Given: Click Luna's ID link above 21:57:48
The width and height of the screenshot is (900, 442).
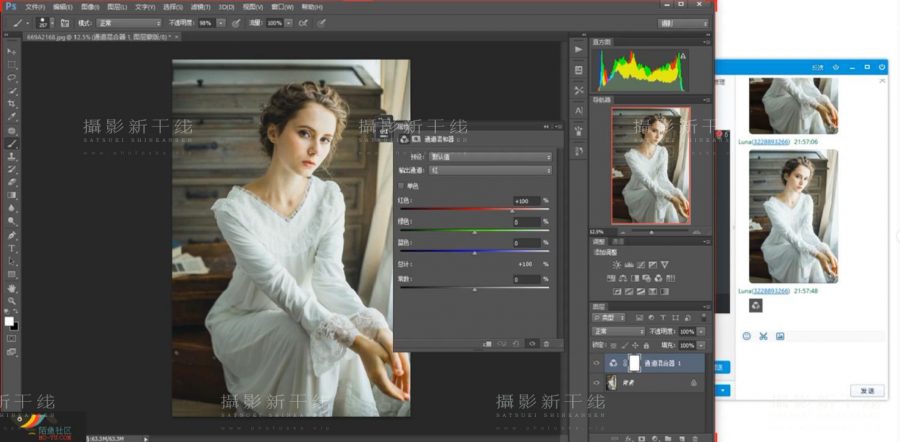Looking at the screenshot, I should point(772,291).
